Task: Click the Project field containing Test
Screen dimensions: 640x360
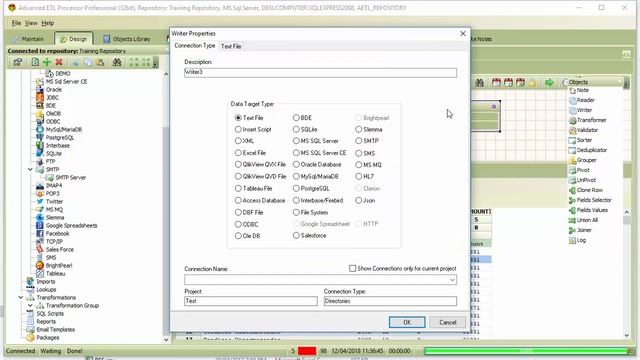Action: pyautogui.click(x=251, y=301)
